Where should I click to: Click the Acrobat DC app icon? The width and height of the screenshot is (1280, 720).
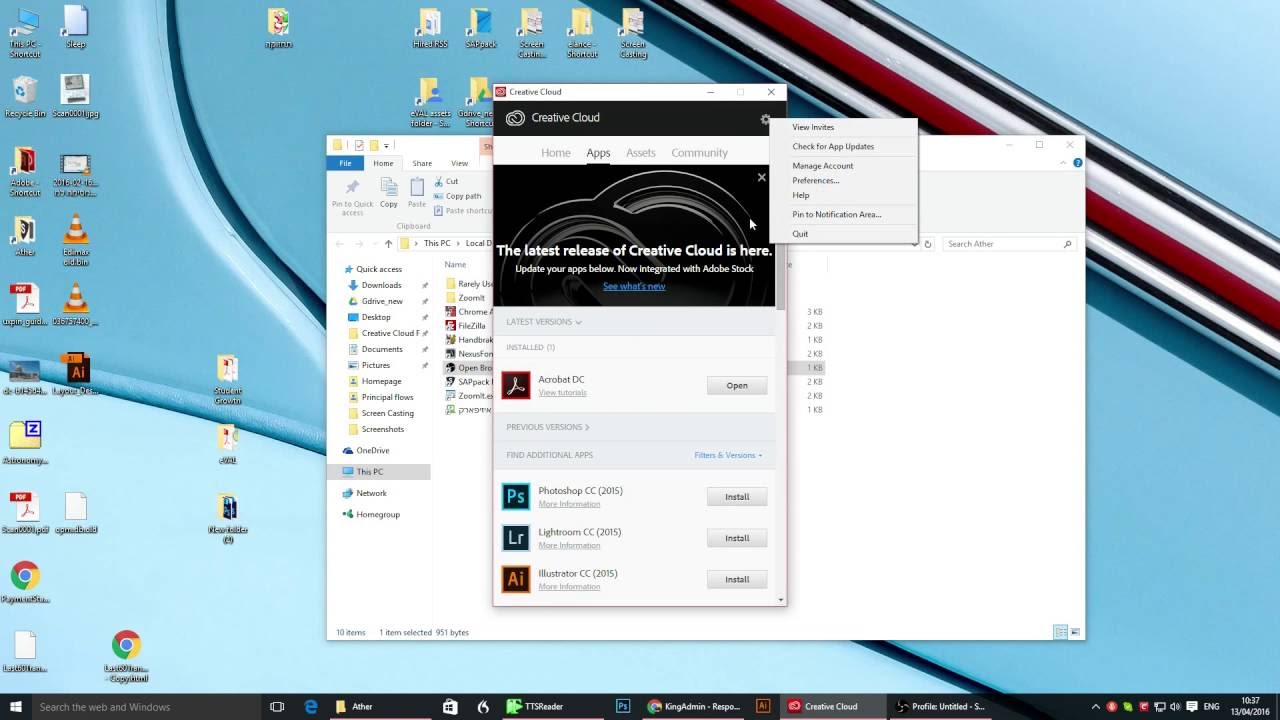coord(516,385)
